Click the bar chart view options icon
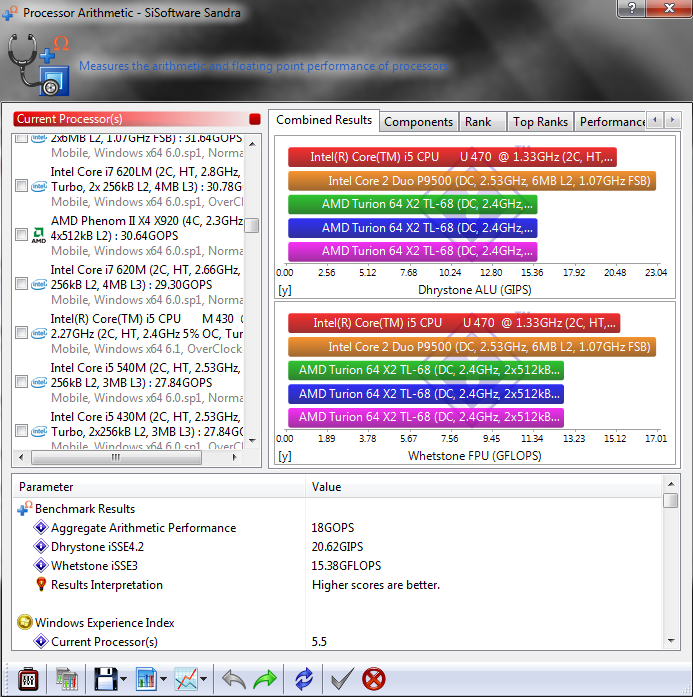 (146, 679)
